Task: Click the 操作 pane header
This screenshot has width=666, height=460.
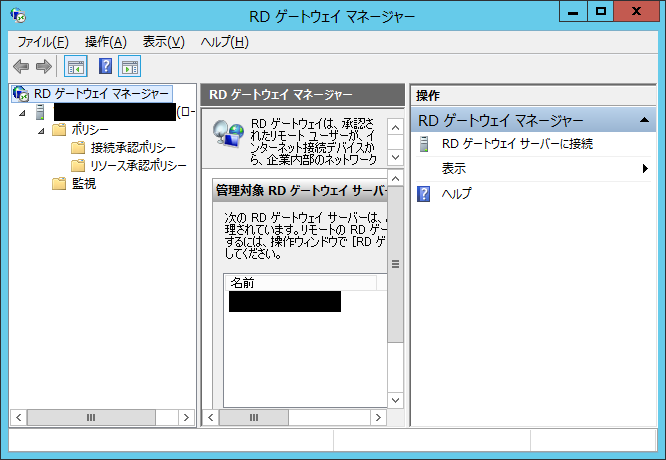Action: click(533, 96)
